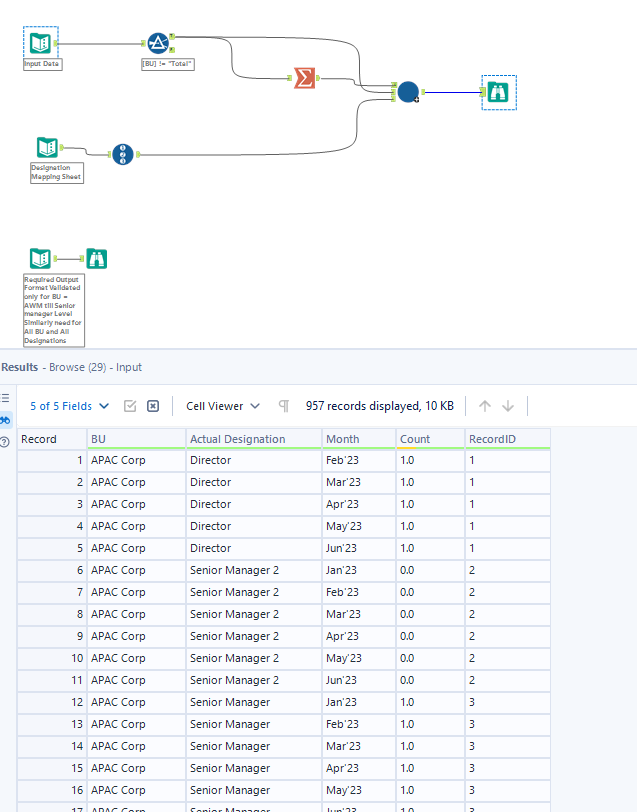Click the select all fields check icon
637x812 pixels.
tap(130, 406)
